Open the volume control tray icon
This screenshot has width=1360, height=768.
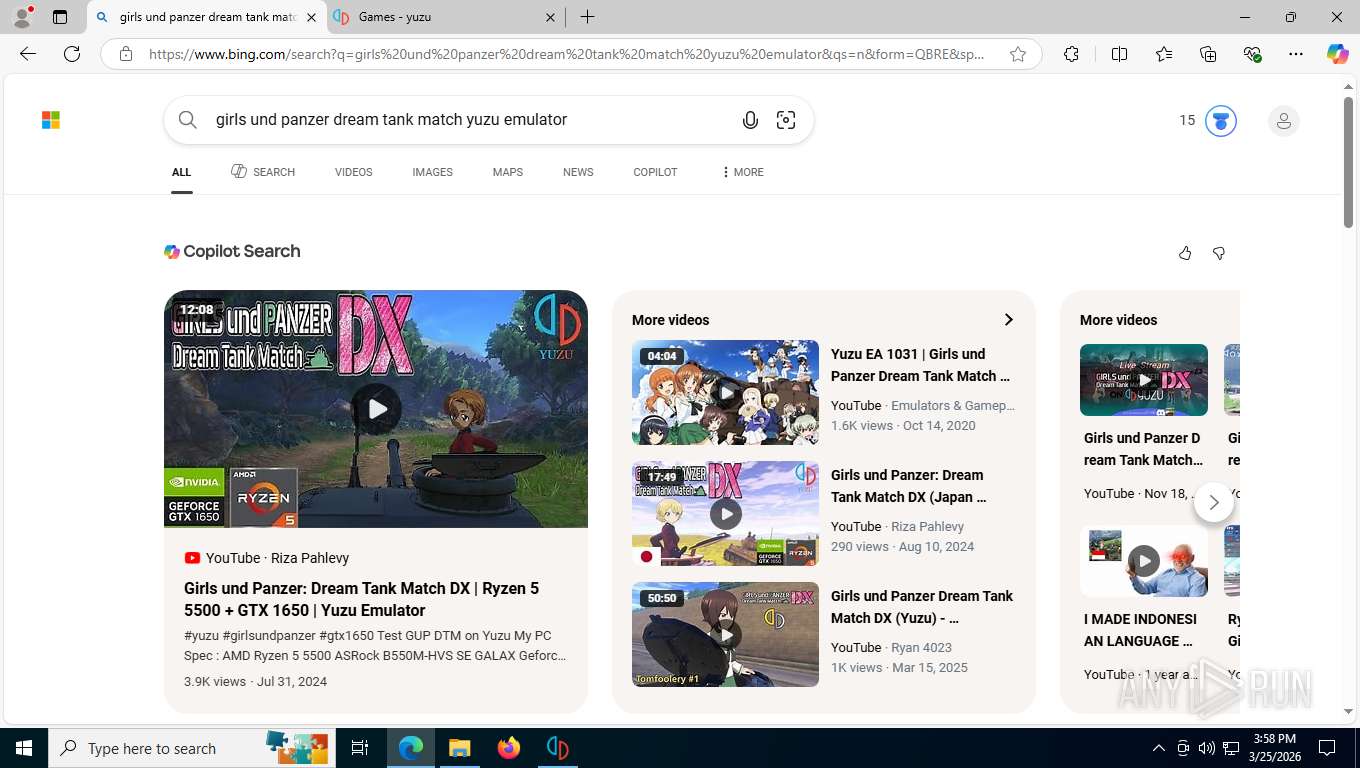coord(1206,748)
